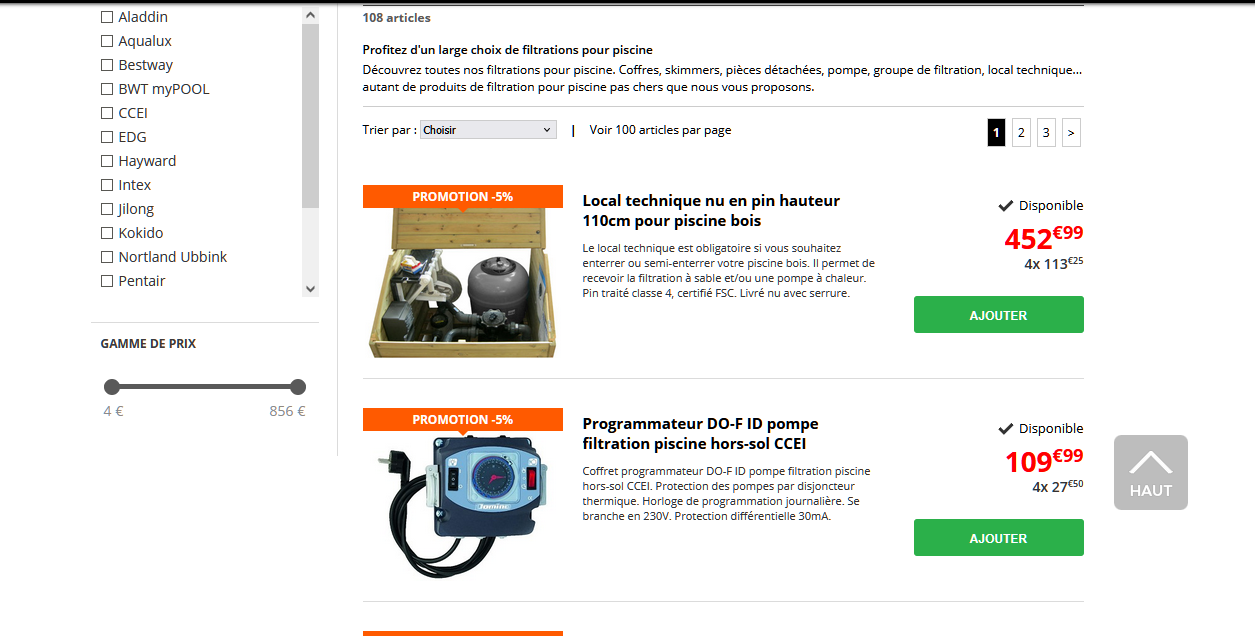Open the Local technique pin product image
The image size is (1255, 636).
(x=462, y=283)
